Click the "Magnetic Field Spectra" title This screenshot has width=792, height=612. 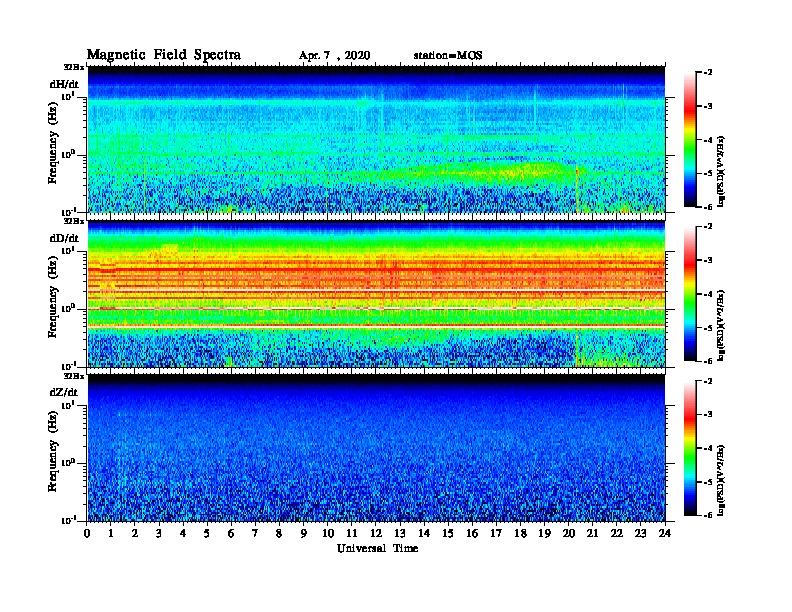(164, 55)
